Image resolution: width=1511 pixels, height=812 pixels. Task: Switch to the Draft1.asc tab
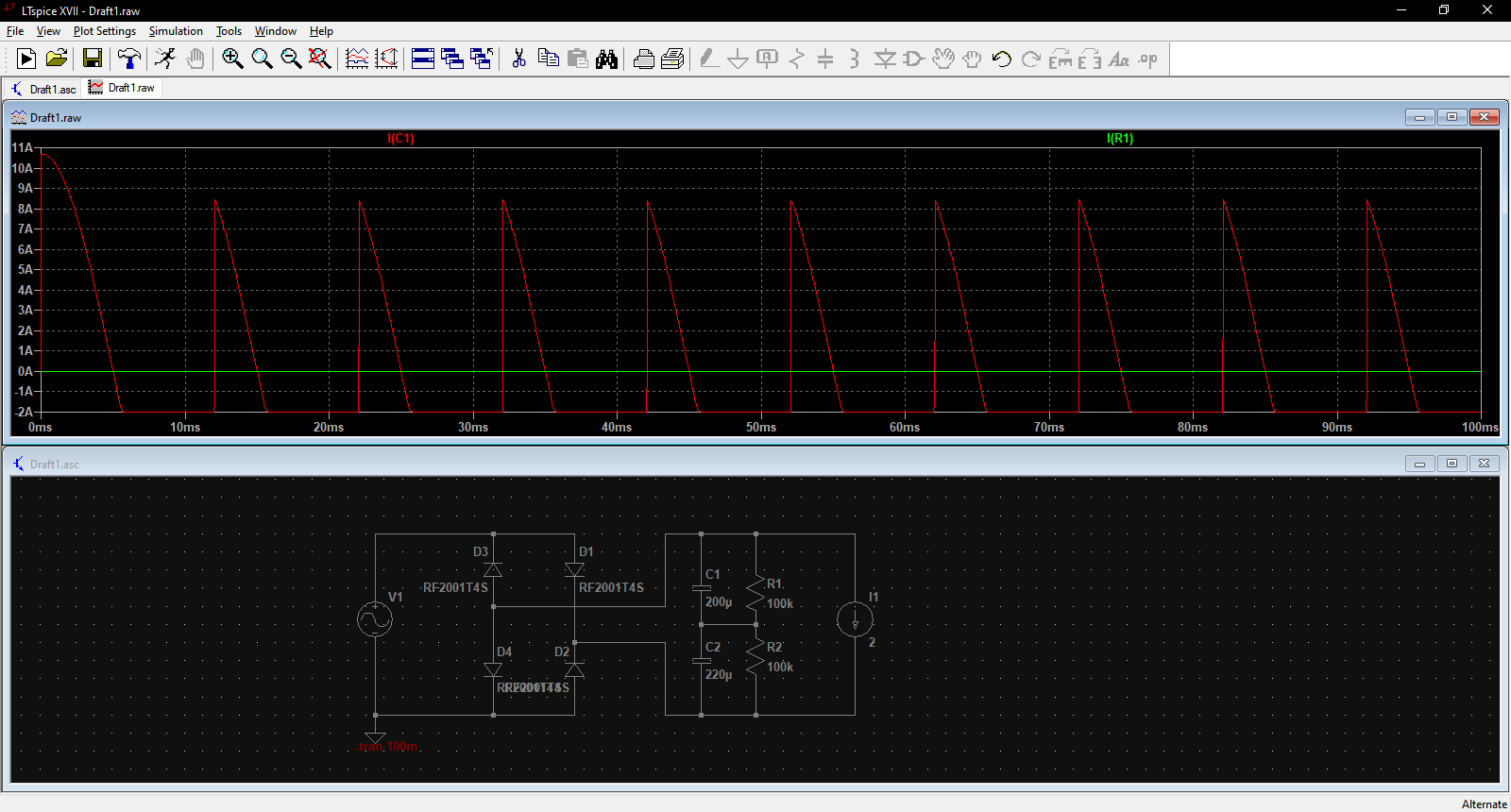tap(43, 89)
